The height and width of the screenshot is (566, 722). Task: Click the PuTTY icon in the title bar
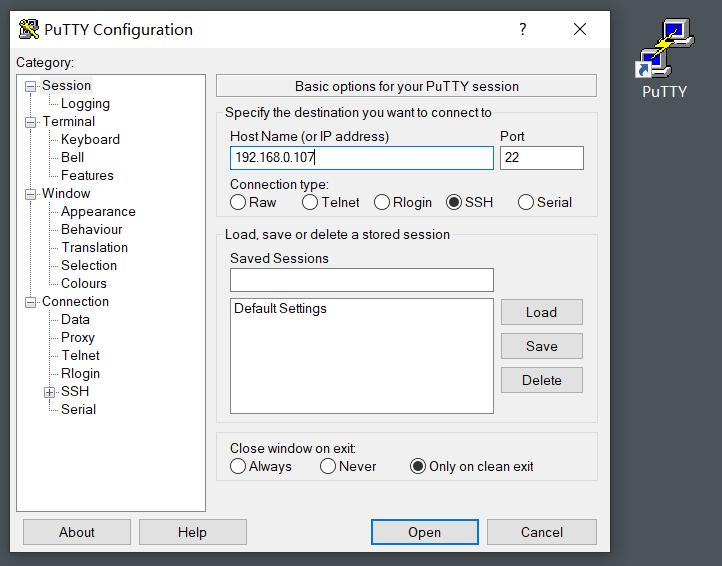[29, 29]
